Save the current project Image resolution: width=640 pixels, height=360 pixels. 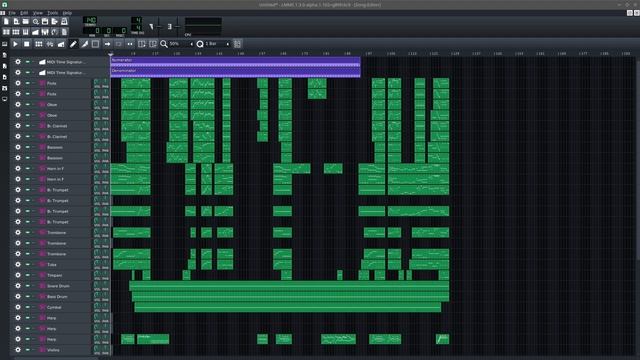pyautogui.click(x=45, y=21)
